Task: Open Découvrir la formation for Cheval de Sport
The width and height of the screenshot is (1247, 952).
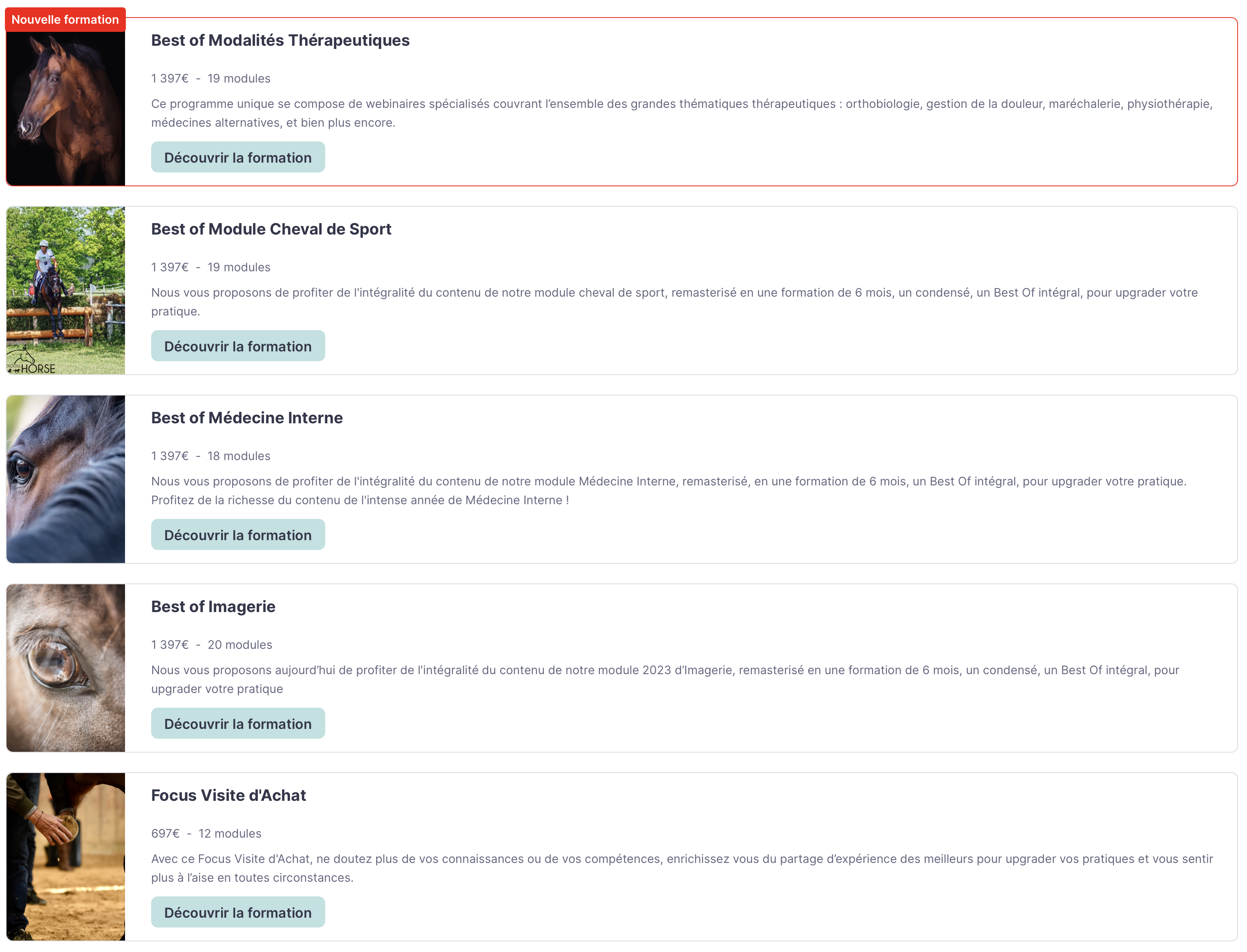Action: (237, 346)
